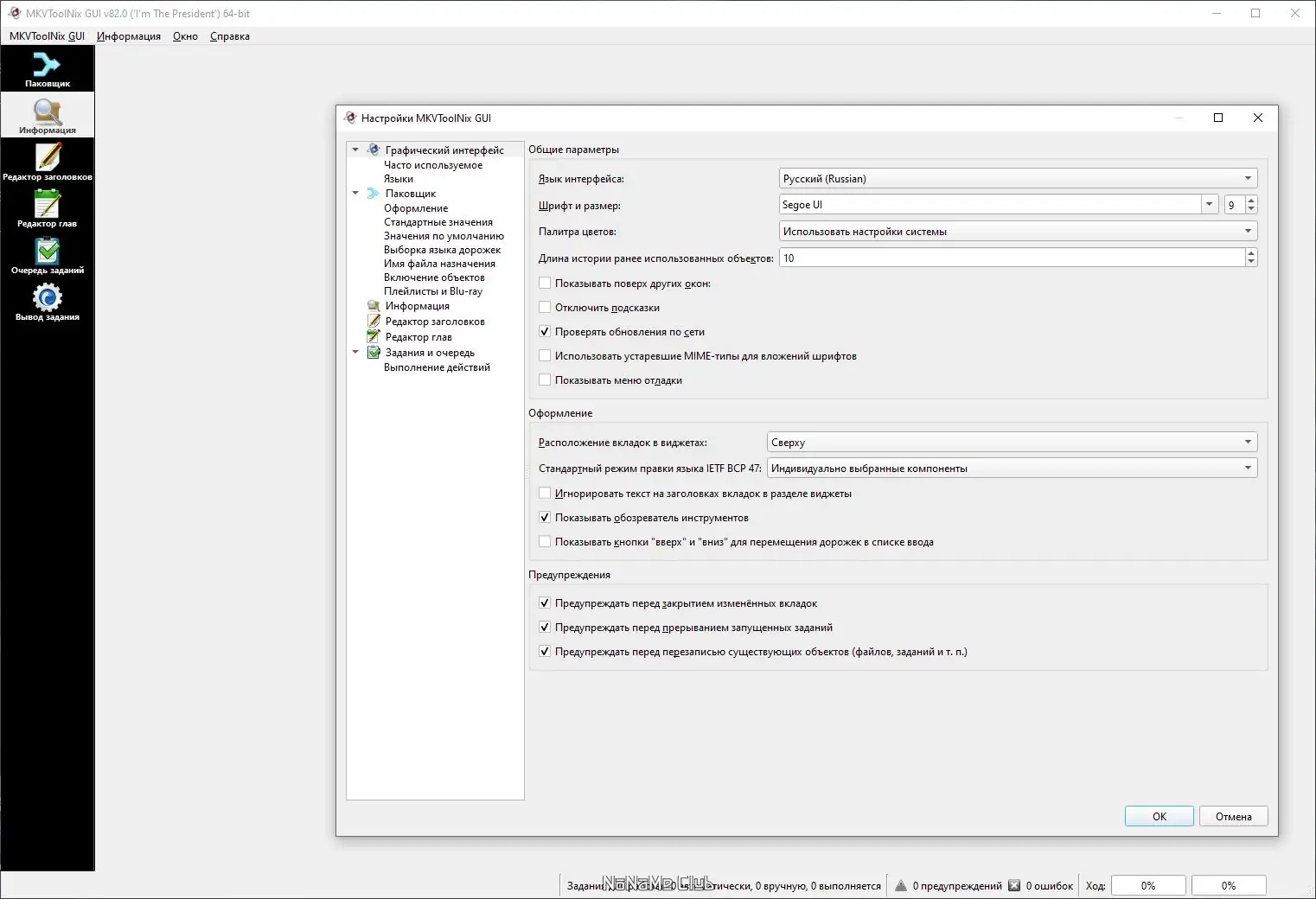The image size is (1316, 899).
Task: Decrease the font size spinner value
Action: pos(1251,209)
